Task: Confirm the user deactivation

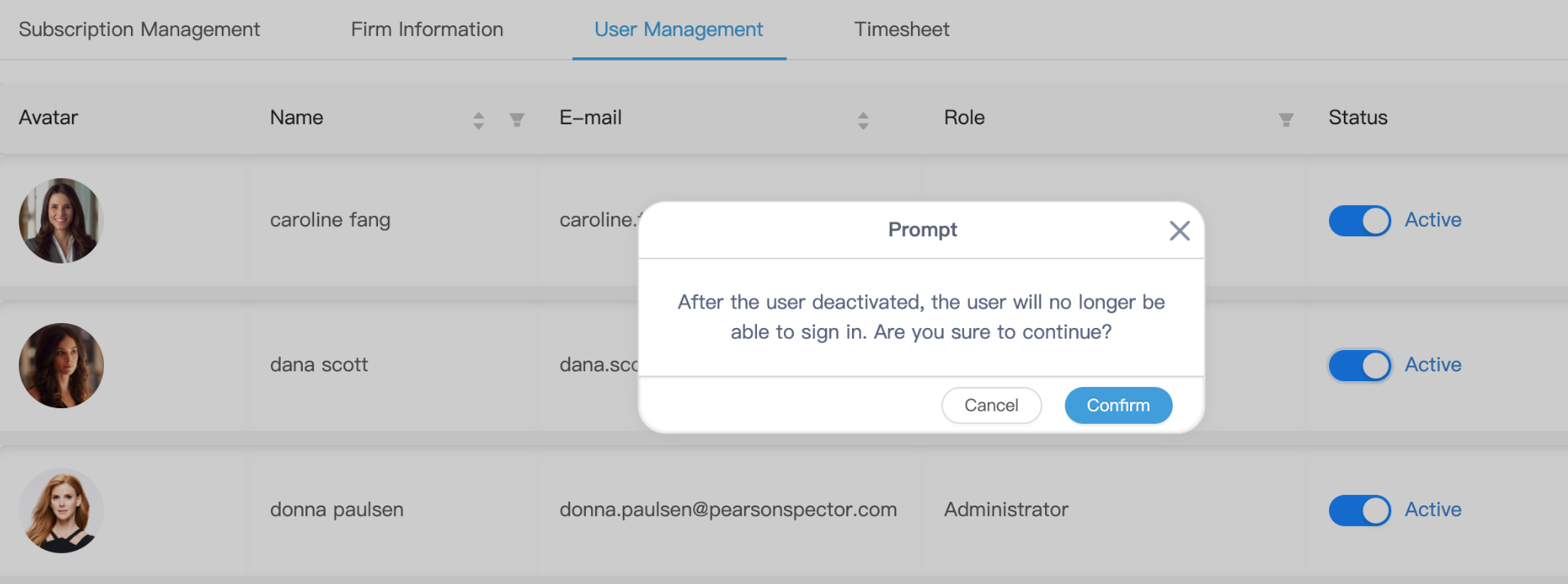Action: point(1118,406)
